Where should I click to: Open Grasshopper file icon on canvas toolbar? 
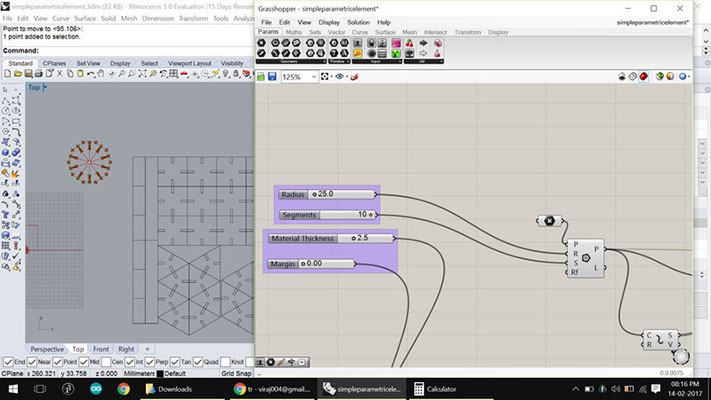click(261, 77)
